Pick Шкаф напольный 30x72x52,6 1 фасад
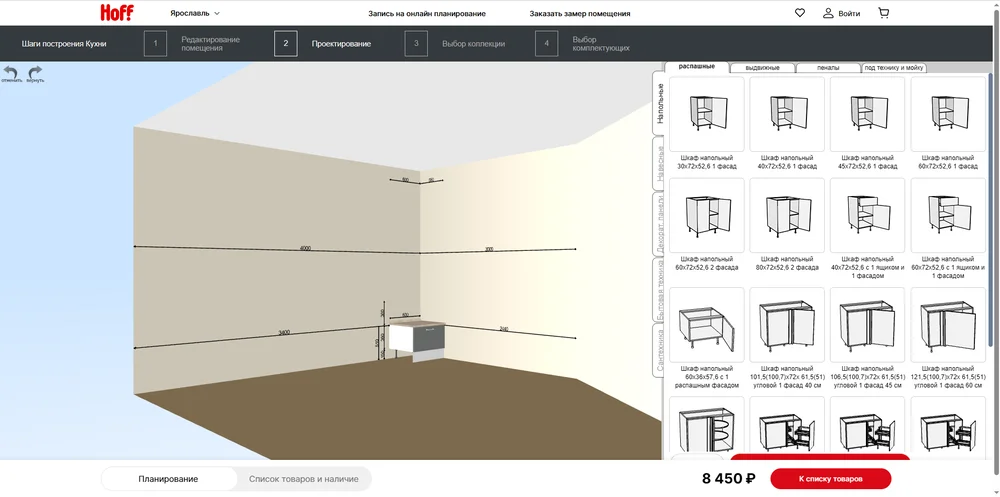Screen dimensions: 1000x497 (706, 114)
